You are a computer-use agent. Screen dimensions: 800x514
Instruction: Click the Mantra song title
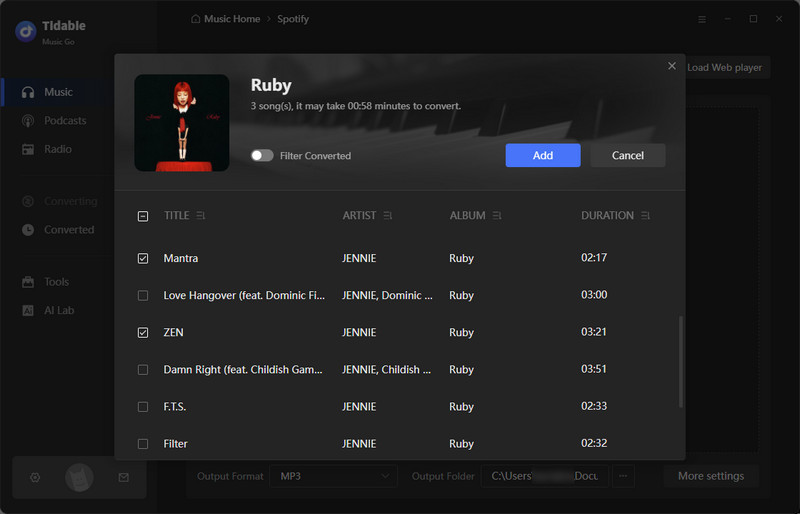(x=181, y=258)
